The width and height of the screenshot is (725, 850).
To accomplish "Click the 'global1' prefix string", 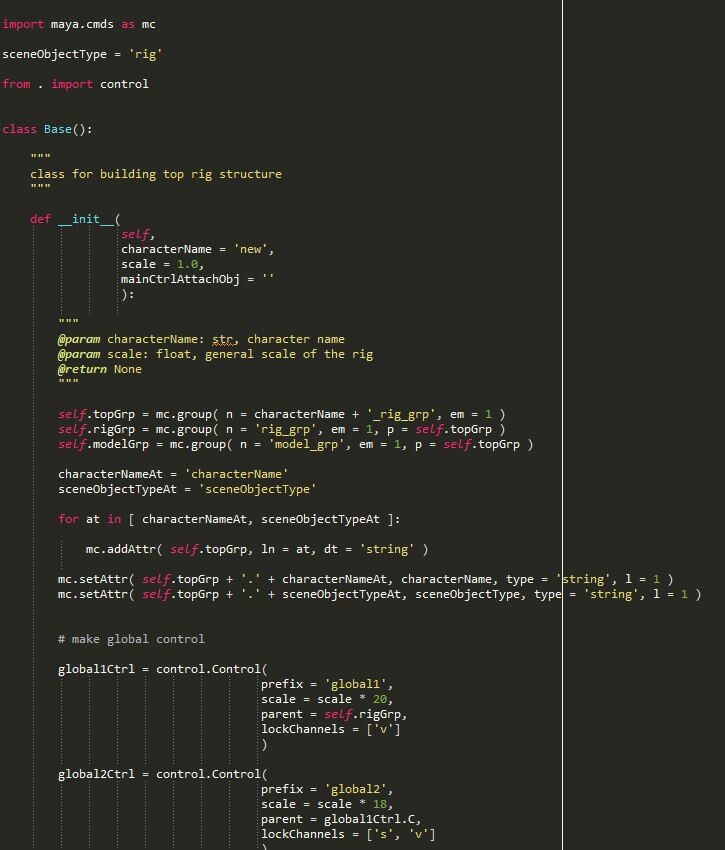I will tap(355, 684).
